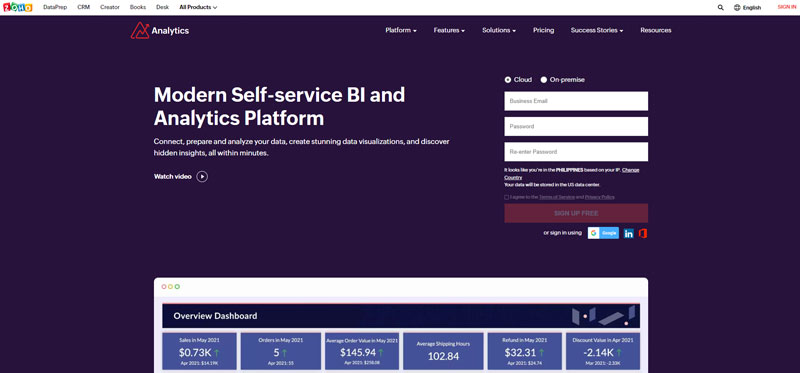Expand the Features dropdown menu
Viewport: 800px width, 373px height.
(449, 31)
